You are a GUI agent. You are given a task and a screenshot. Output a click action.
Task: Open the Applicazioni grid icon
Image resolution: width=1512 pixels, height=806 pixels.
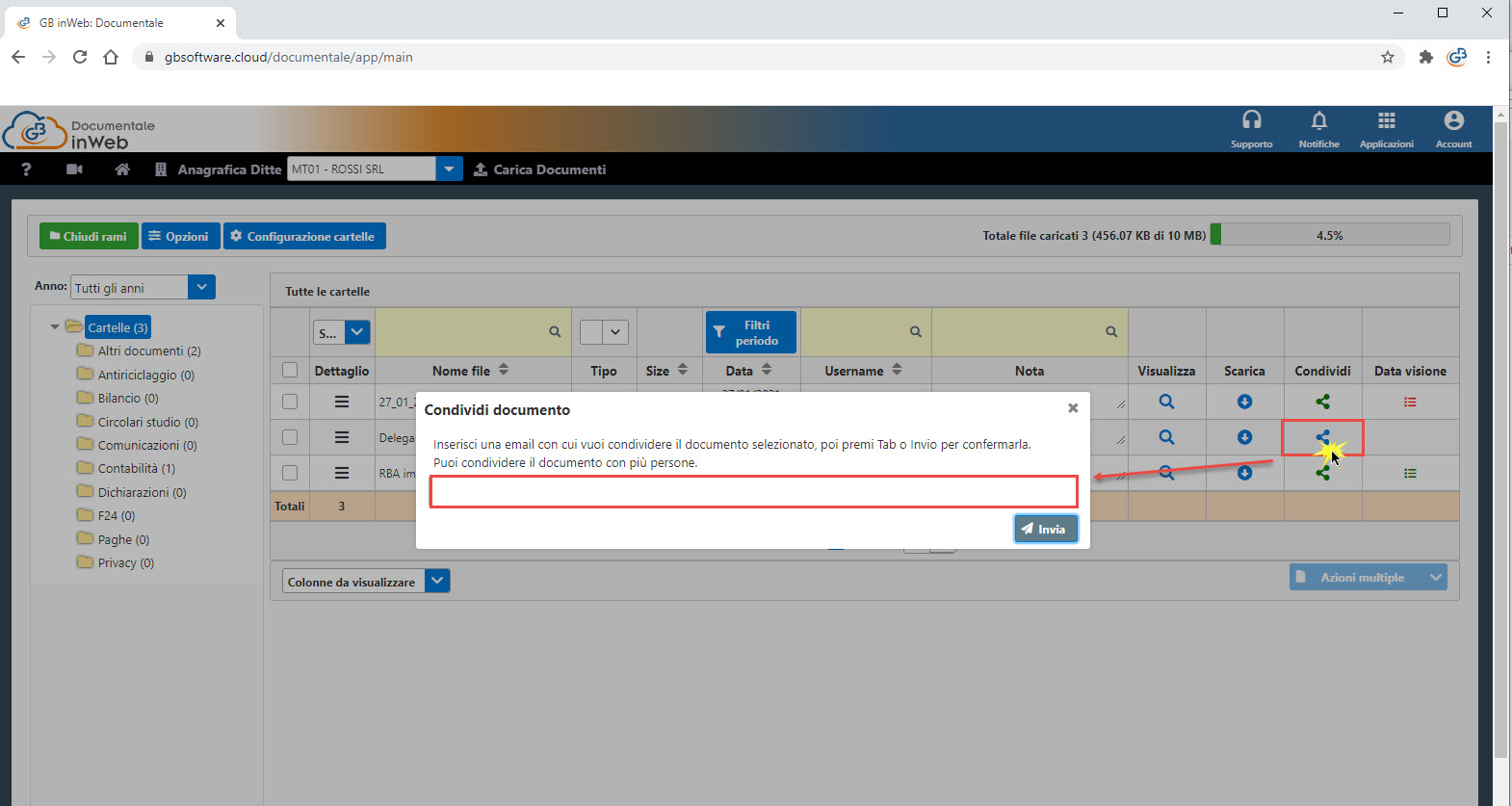pyautogui.click(x=1386, y=120)
